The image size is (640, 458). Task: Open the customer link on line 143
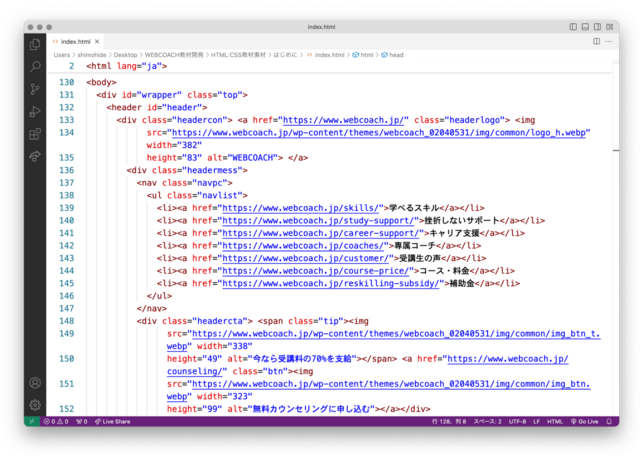tap(305, 258)
